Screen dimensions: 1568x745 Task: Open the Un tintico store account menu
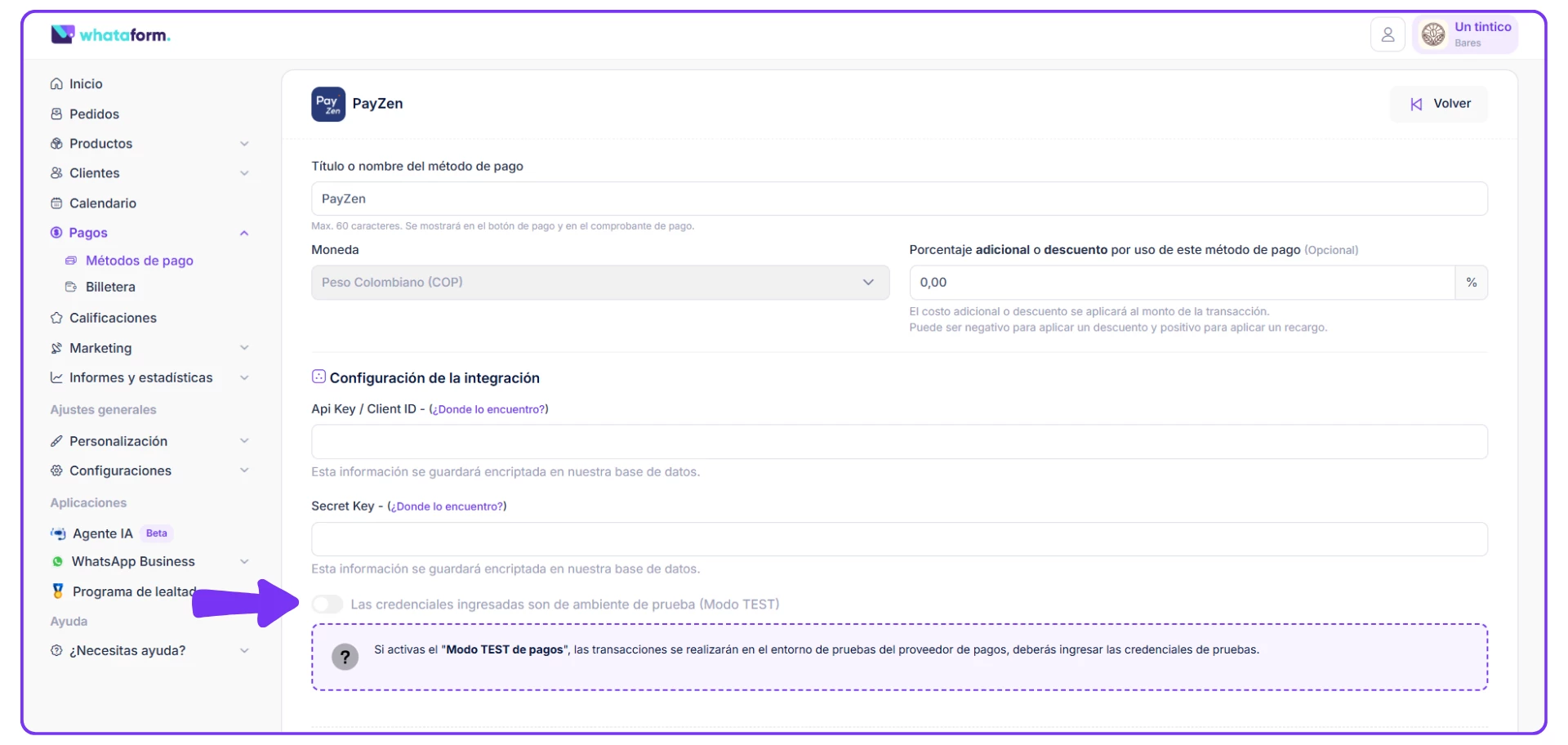(x=1465, y=34)
